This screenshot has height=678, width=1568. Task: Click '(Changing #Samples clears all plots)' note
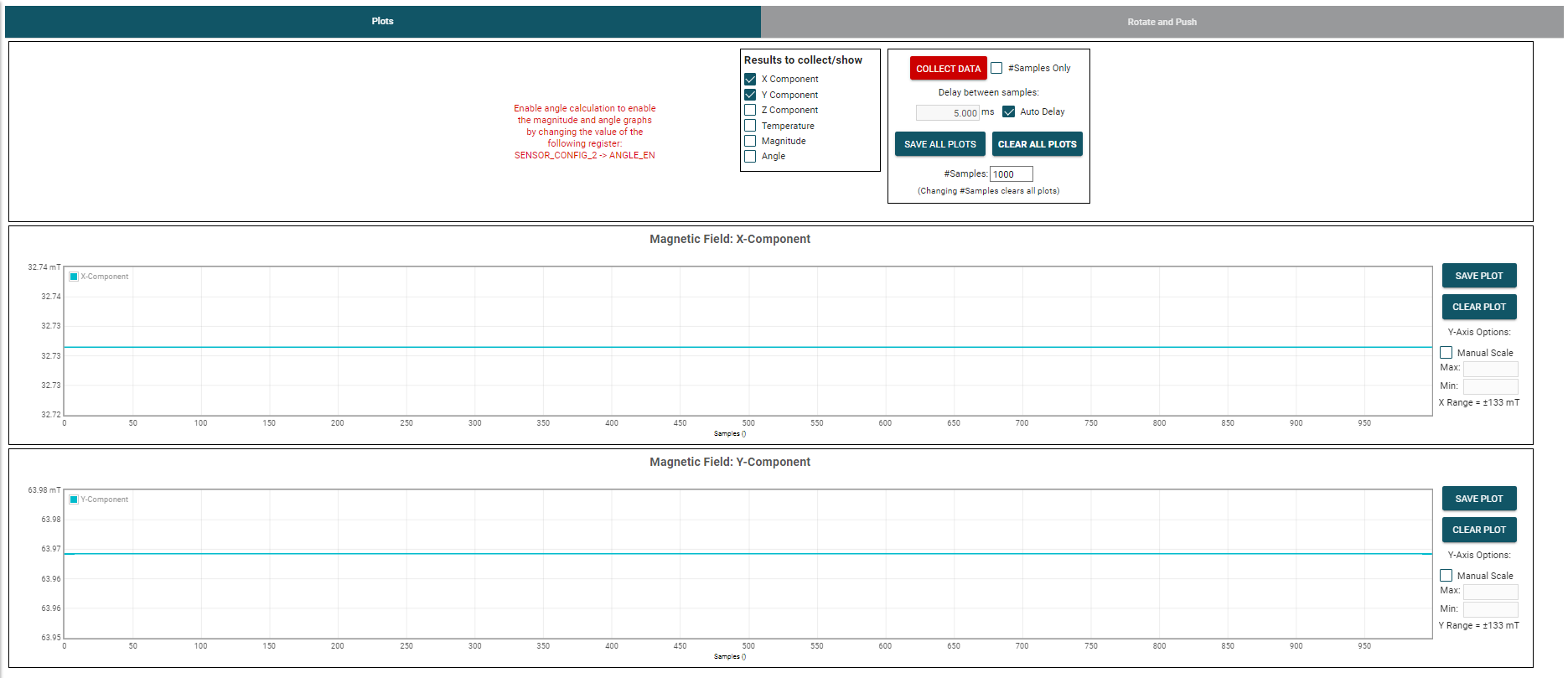(x=988, y=191)
